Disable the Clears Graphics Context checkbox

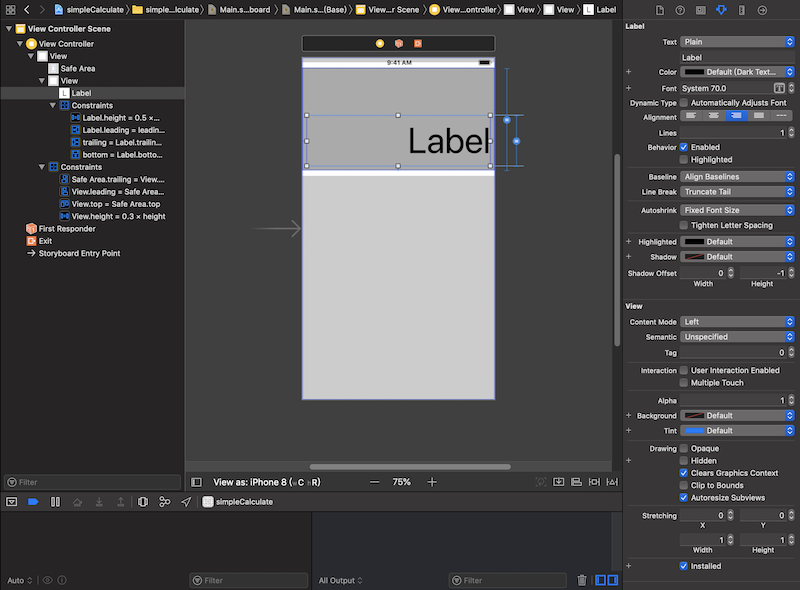click(x=684, y=473)
